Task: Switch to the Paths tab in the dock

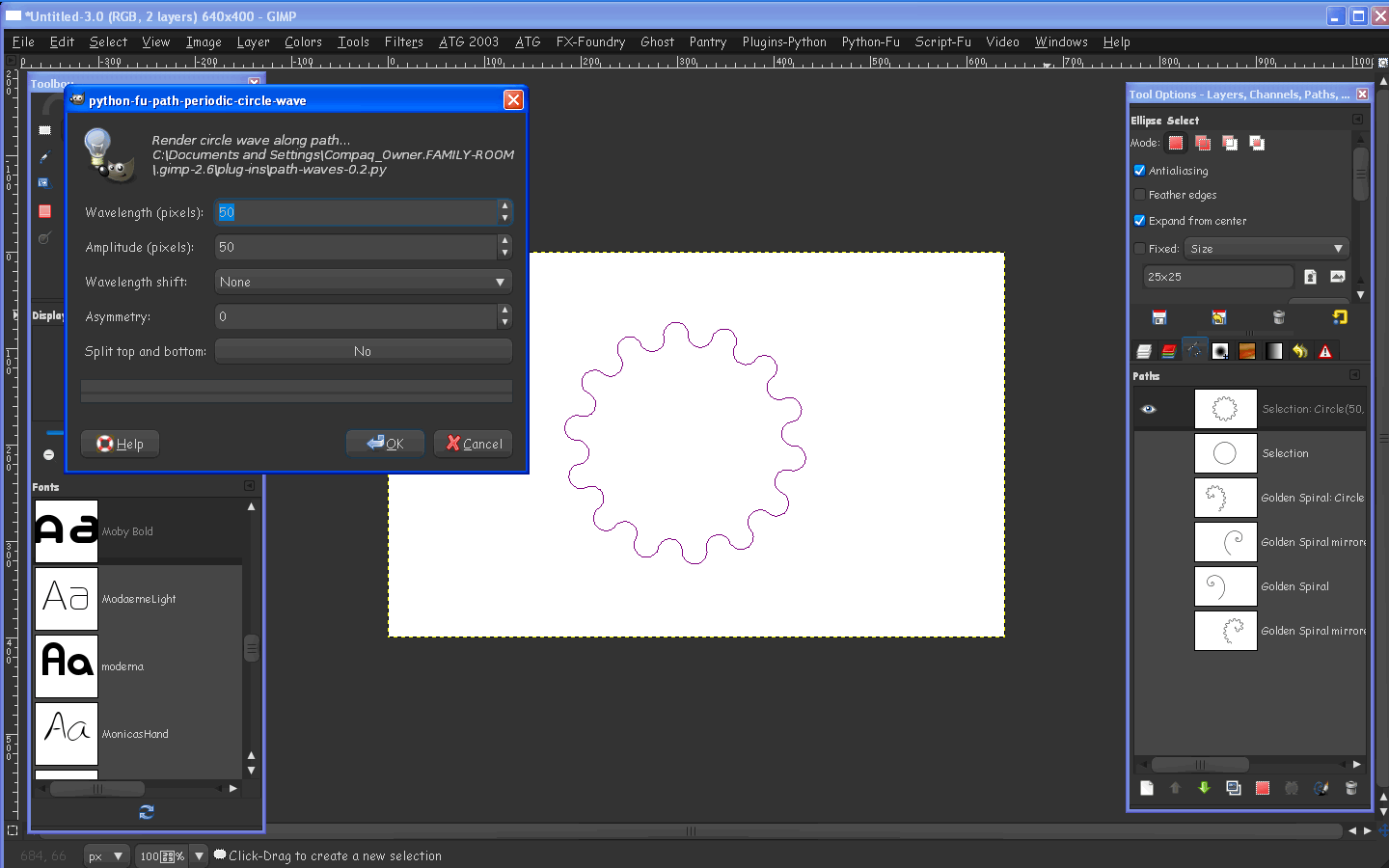Action: pos(1194,350)
